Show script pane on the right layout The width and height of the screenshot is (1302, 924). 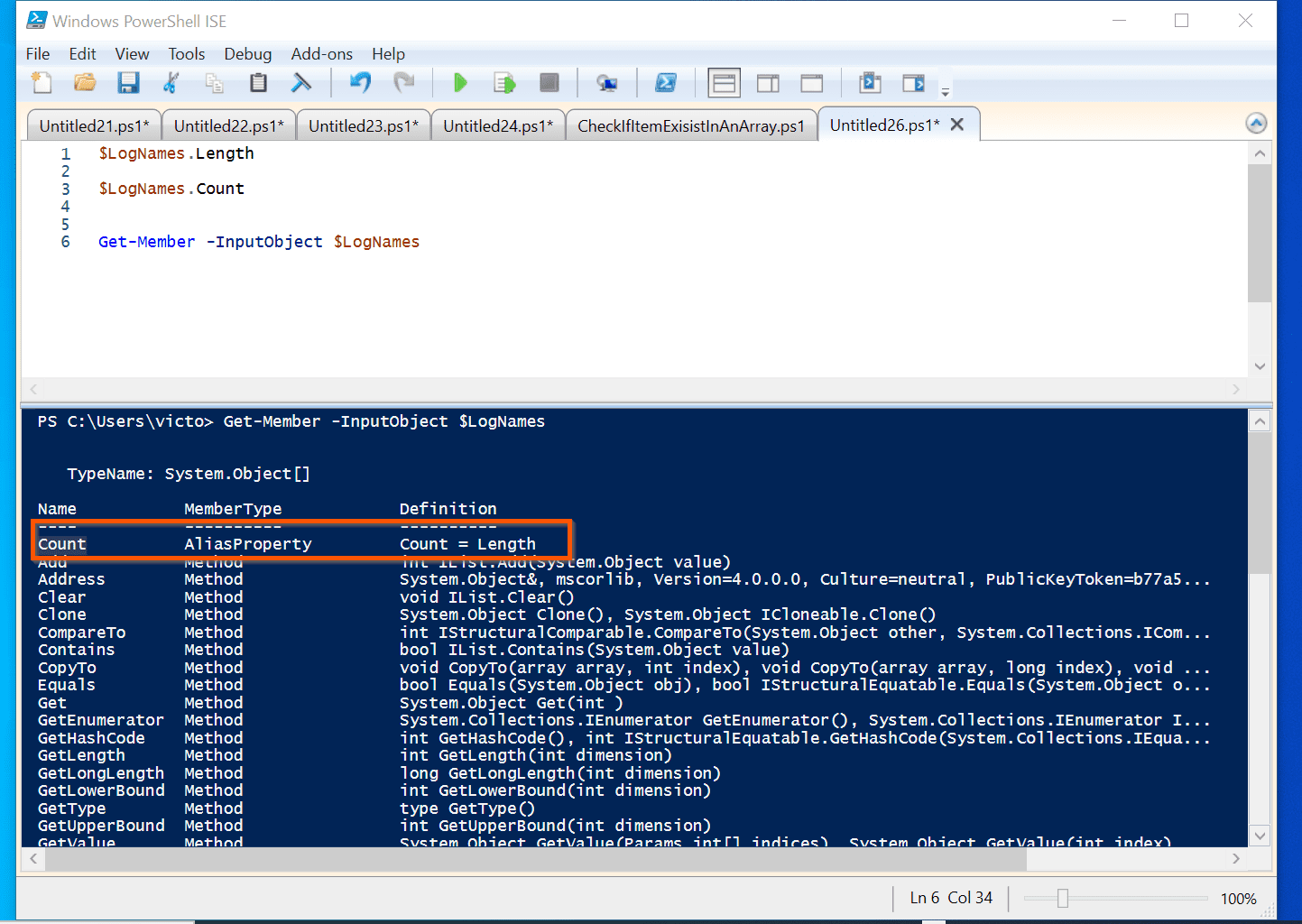coord(768,84)
